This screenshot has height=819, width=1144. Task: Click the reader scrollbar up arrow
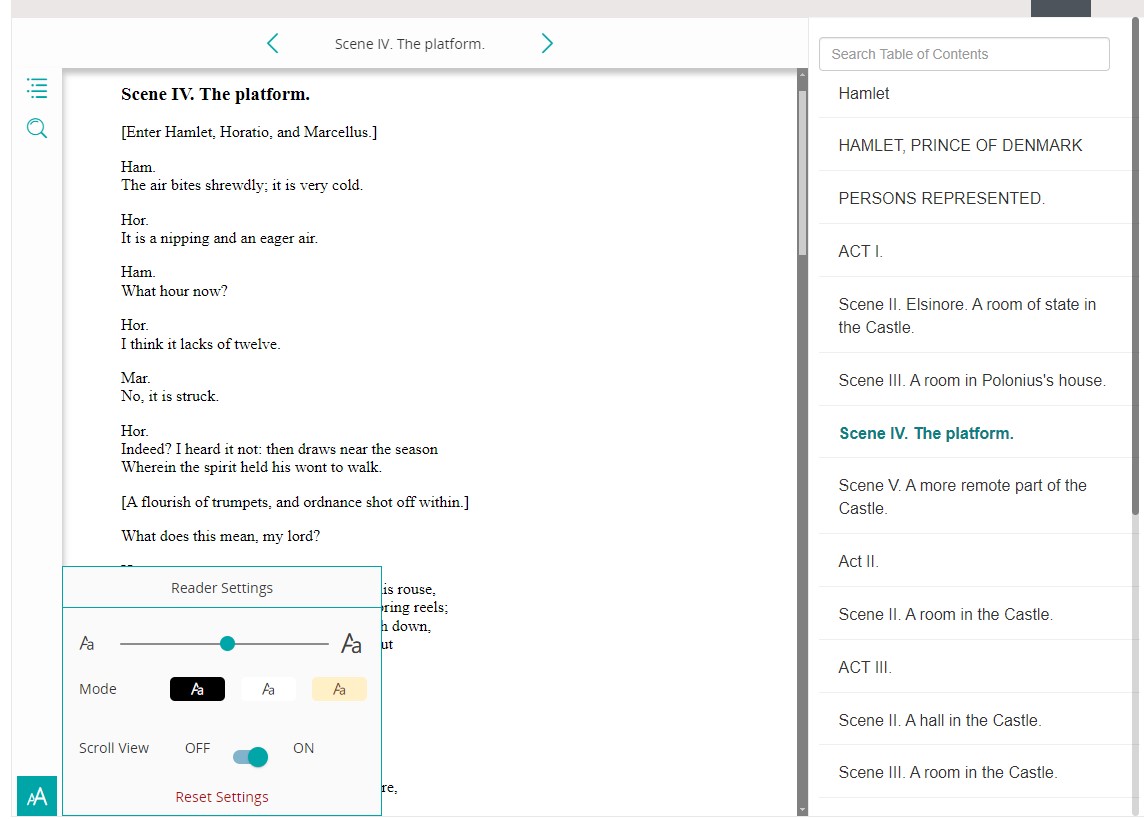(x=803, y=74)
